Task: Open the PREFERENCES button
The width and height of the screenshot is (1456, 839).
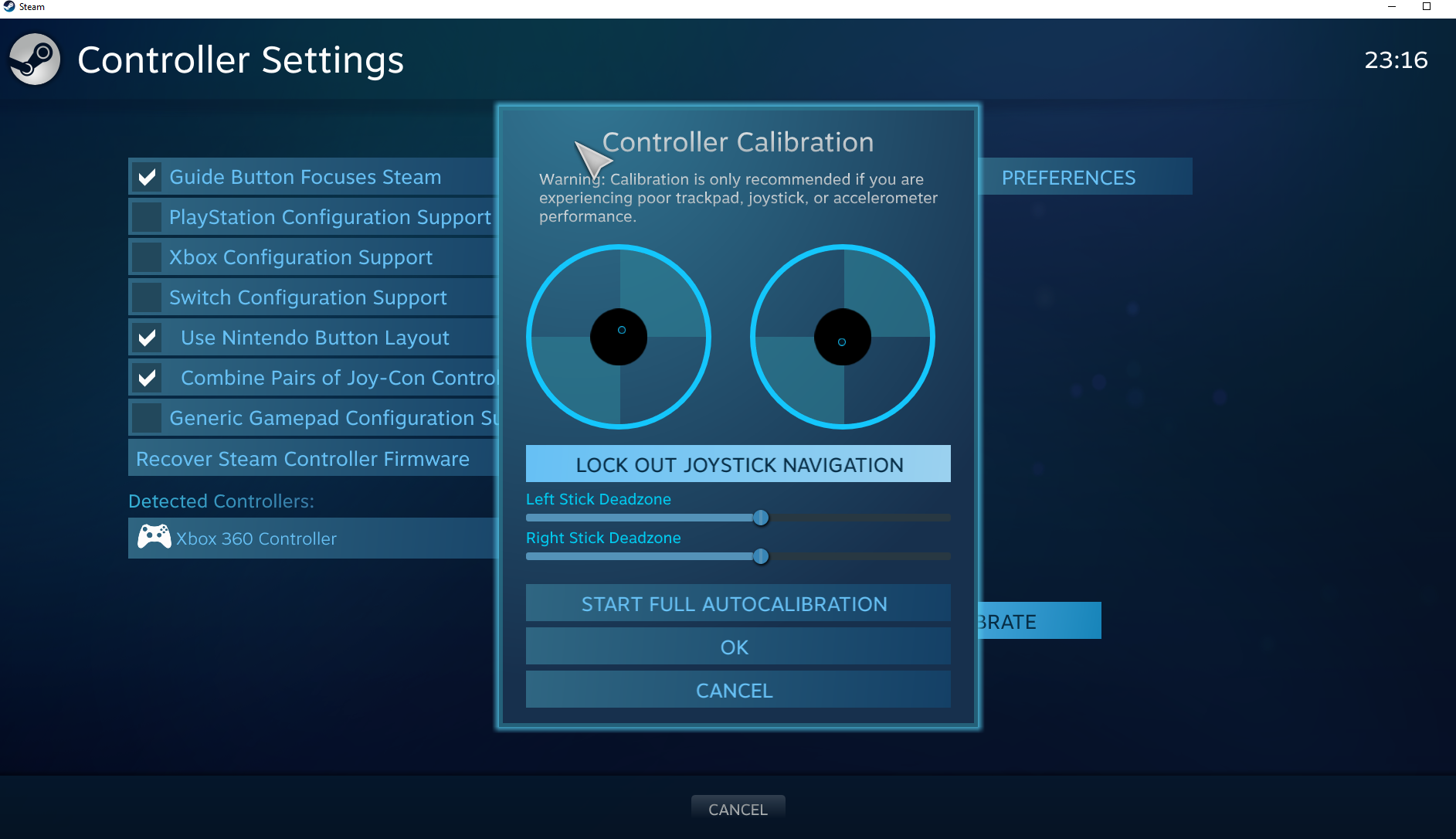Action: [1086, 177]
